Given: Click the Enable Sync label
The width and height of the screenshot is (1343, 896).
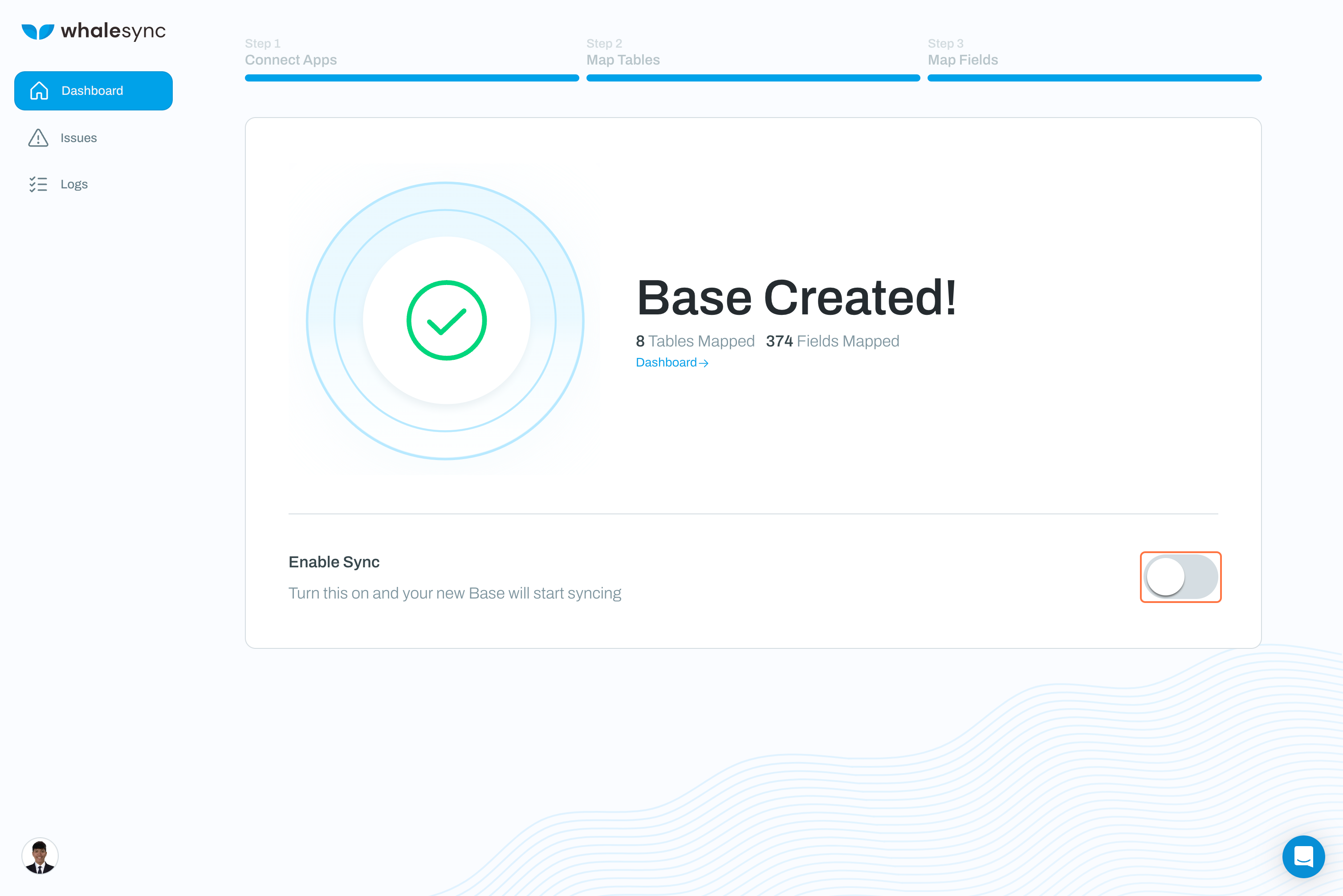Looking at the screenshot, I should point(334,562).
